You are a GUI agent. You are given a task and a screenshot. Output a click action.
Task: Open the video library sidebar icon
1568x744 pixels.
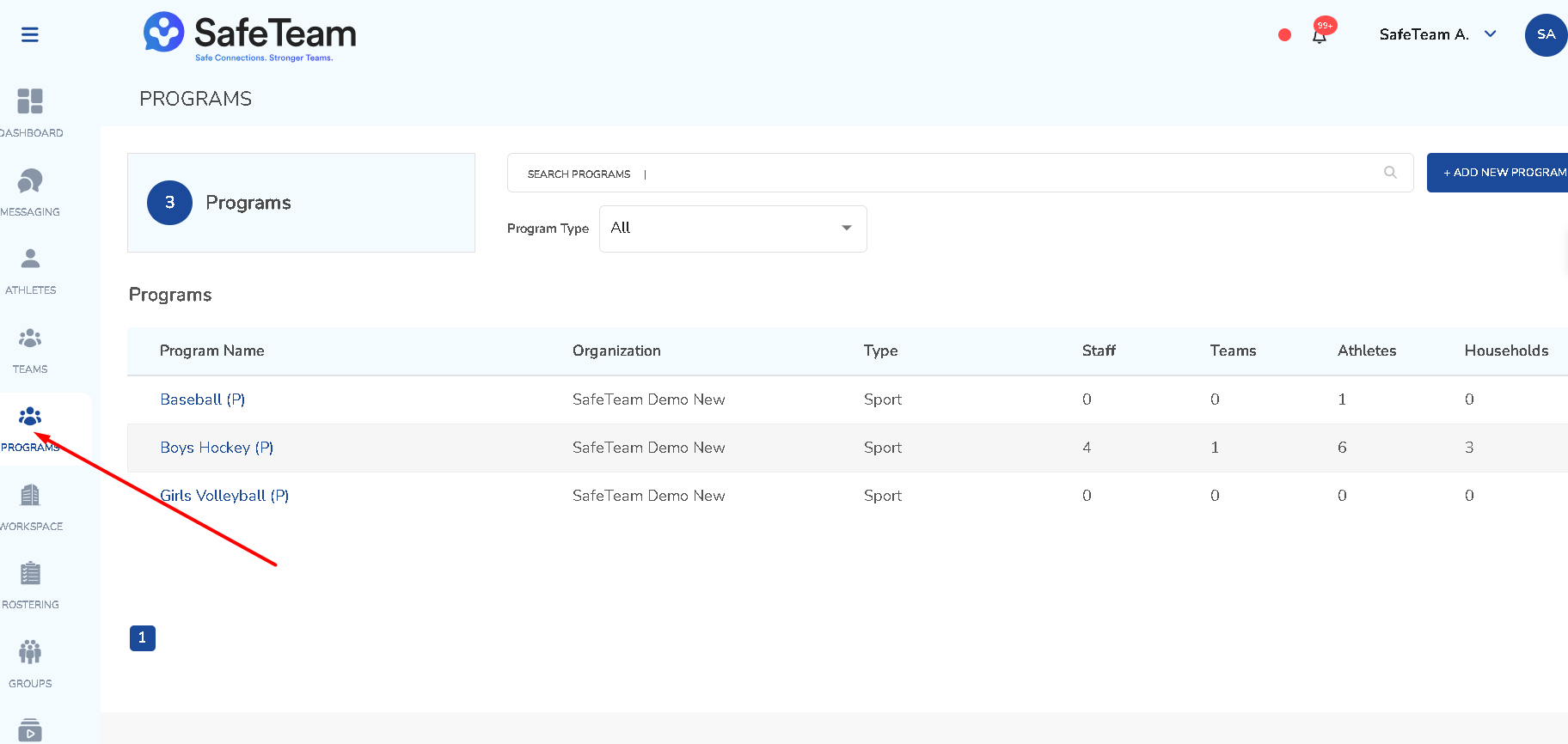tap(30, 730)
